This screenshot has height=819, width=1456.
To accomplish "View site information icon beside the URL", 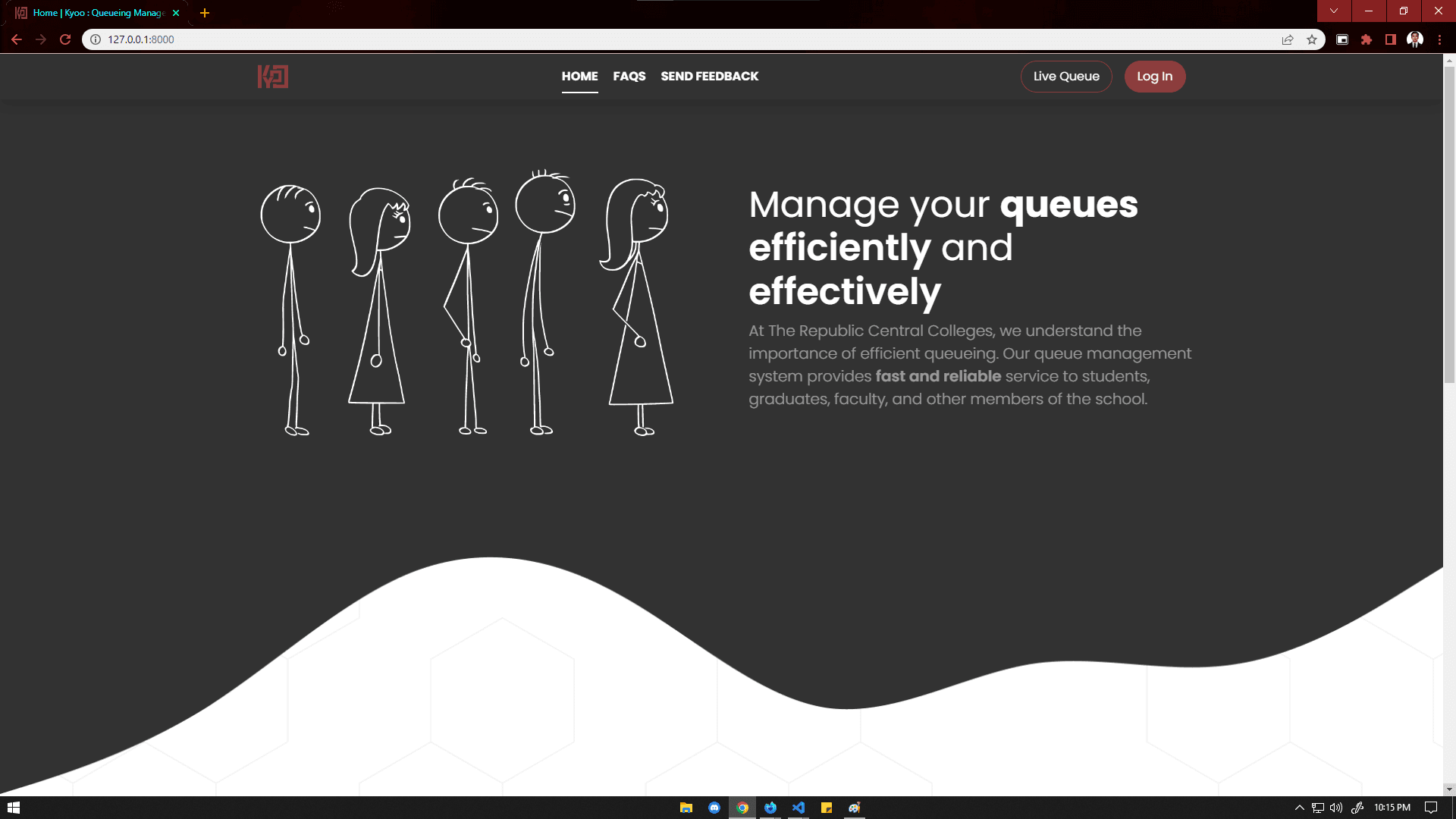I will pos(96,39).
